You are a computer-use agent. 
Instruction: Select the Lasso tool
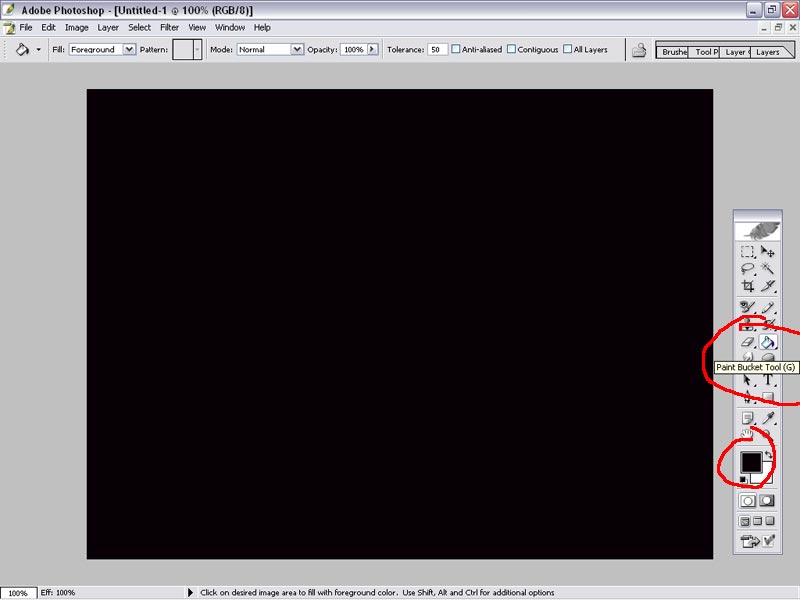tap(747, 268)
